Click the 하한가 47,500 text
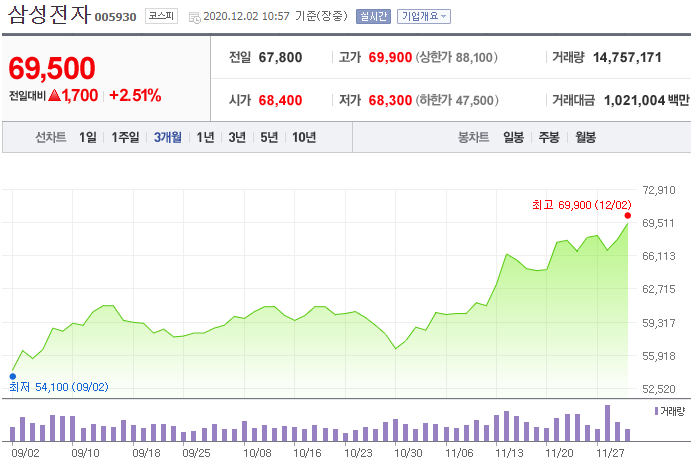This screenshot has height=464, width=691. (457, 100)
